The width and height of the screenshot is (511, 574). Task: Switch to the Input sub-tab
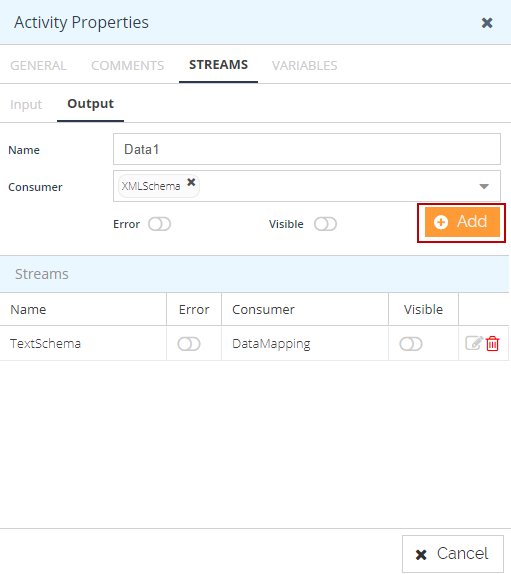26,105
